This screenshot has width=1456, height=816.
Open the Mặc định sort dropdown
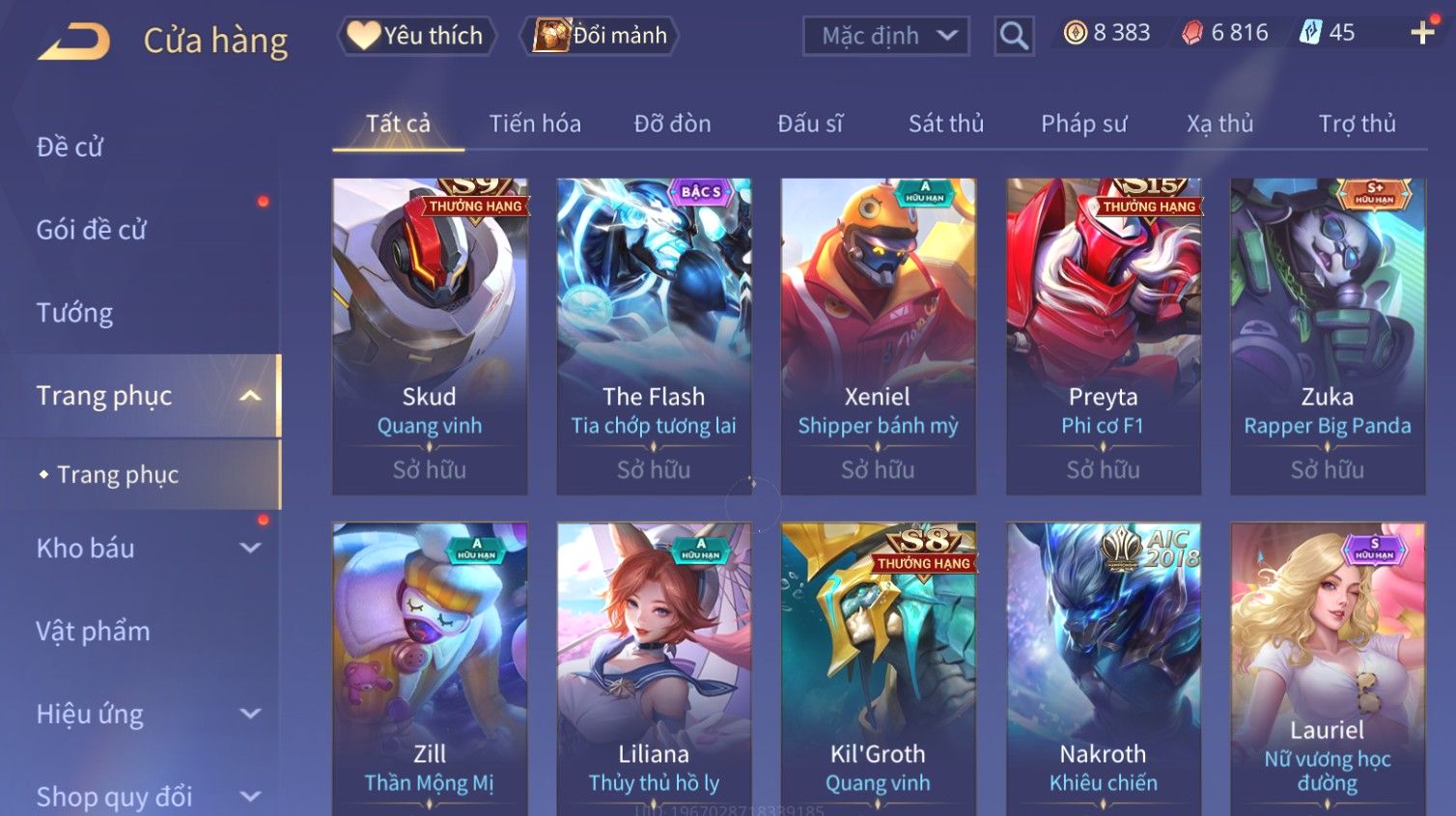tap(886, 36)
